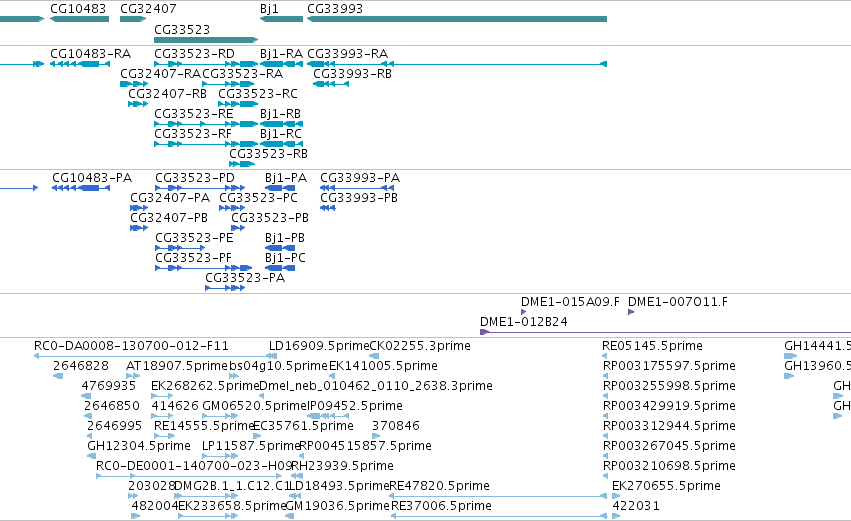Open the GH12304.5prime EST label
Viewport: 851px width, 521px height.
(x=139, y=447)
